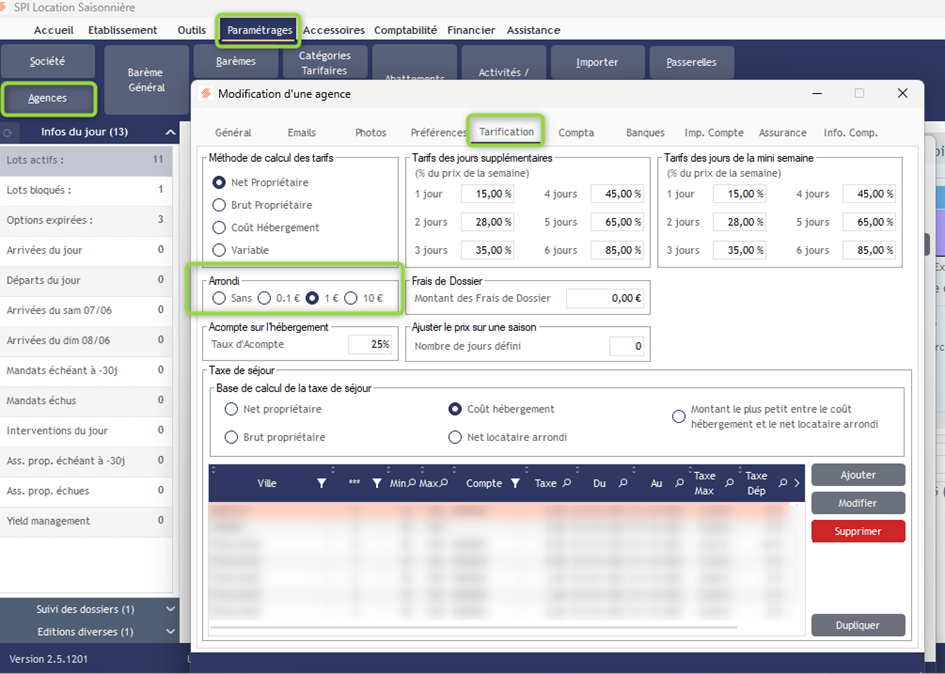Viewport: 945px width, 674px height.
Task: Expand Editions diverses section
Action: coord(170,632)
